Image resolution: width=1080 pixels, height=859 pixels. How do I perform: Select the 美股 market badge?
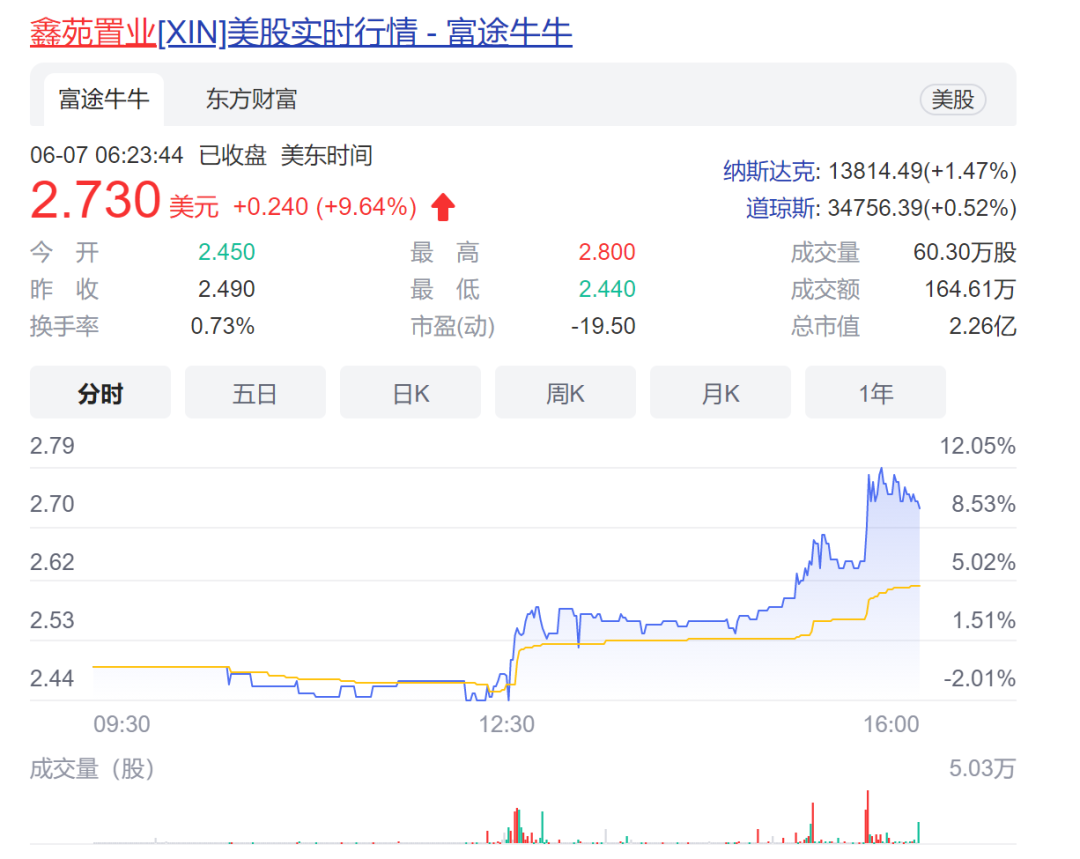point(952,100)
